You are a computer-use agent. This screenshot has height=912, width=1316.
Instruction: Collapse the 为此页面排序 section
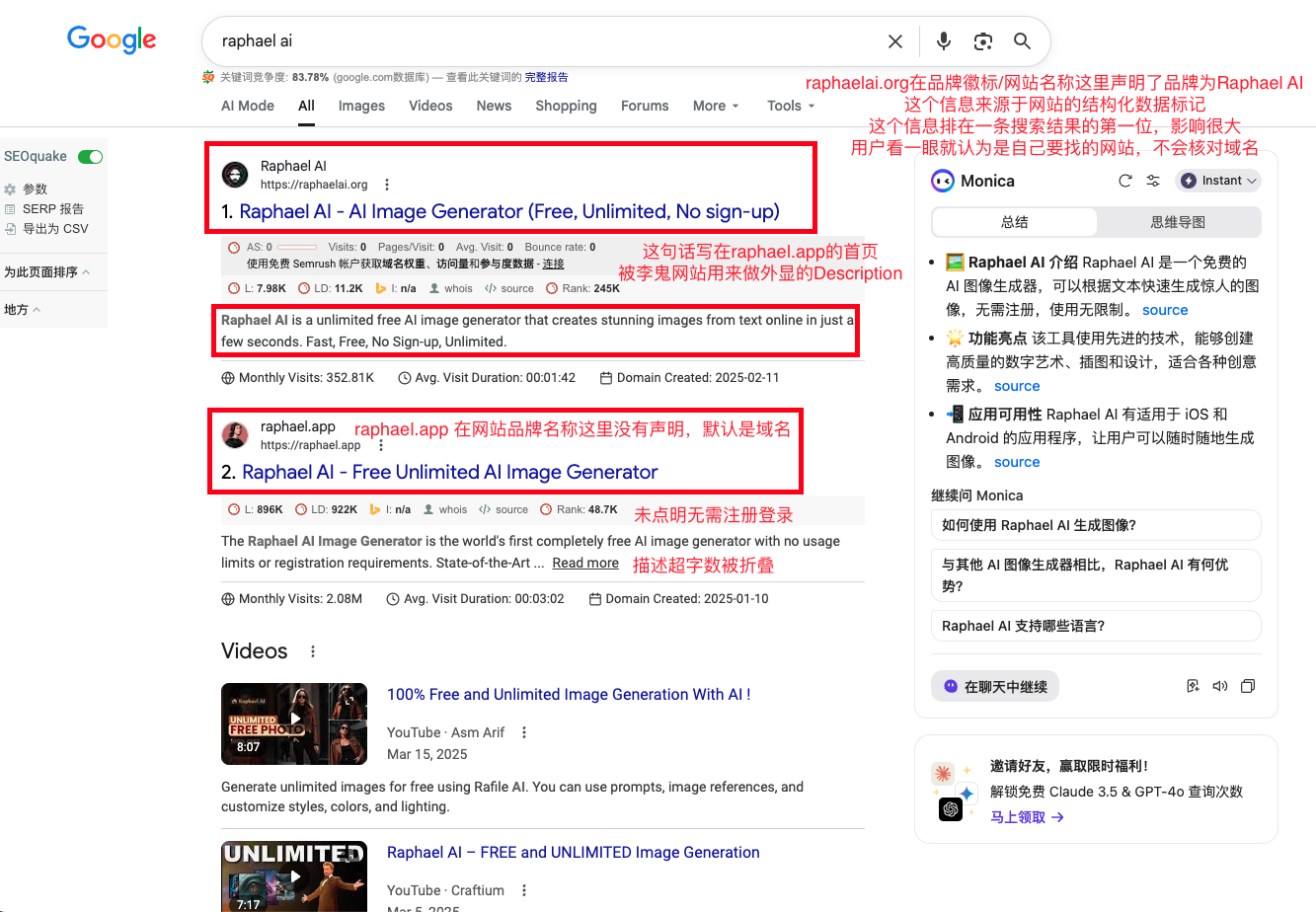pyautogui.click(x=47, y=272)
